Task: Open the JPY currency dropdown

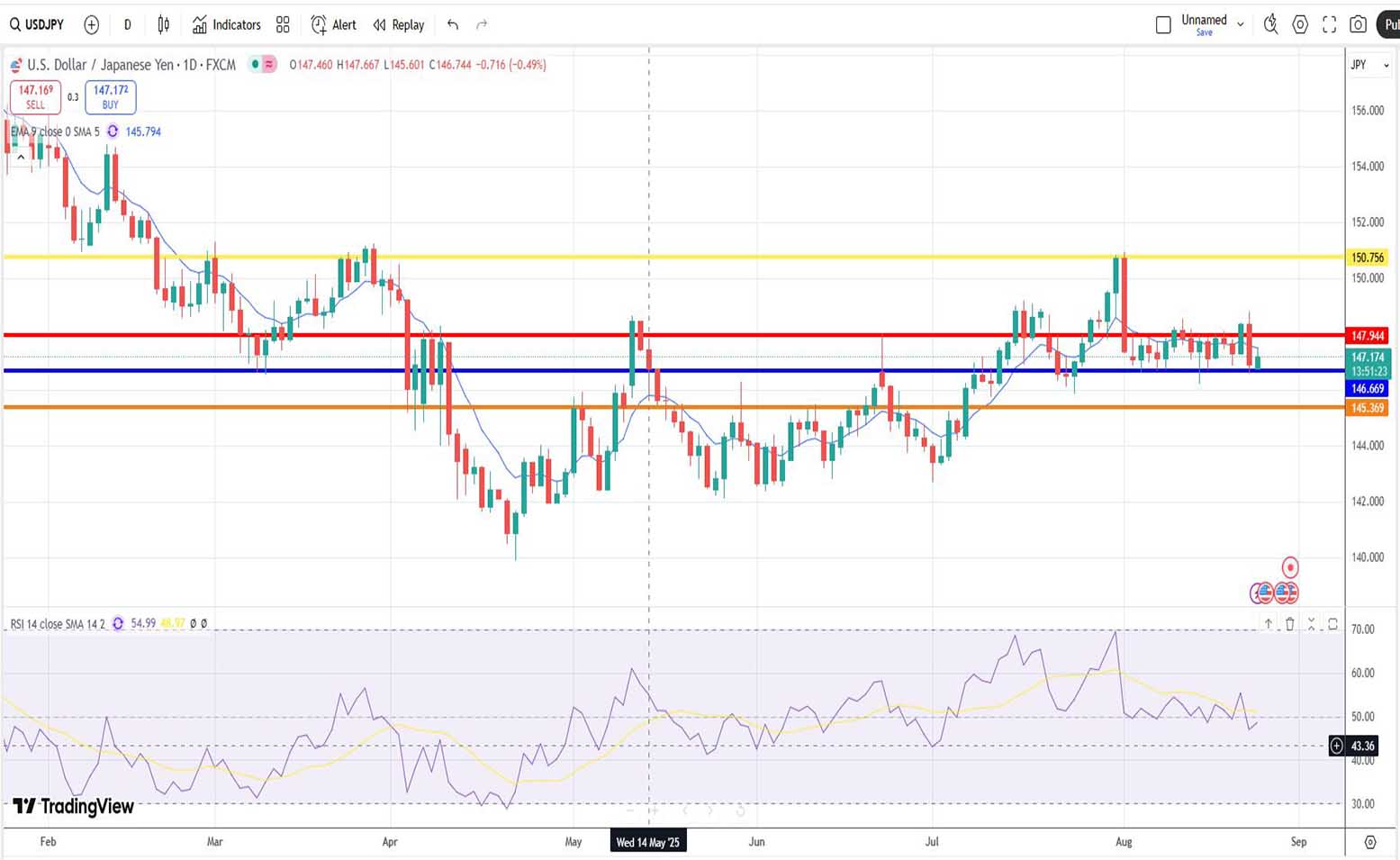Action: [1368, 65]
